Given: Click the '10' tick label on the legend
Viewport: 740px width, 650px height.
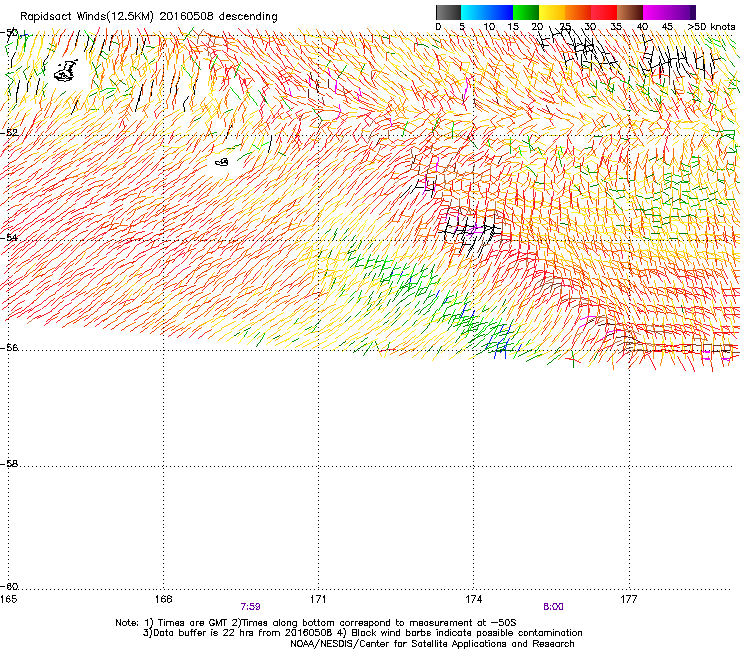Looking at the screenshot, I should click(489, 27).
